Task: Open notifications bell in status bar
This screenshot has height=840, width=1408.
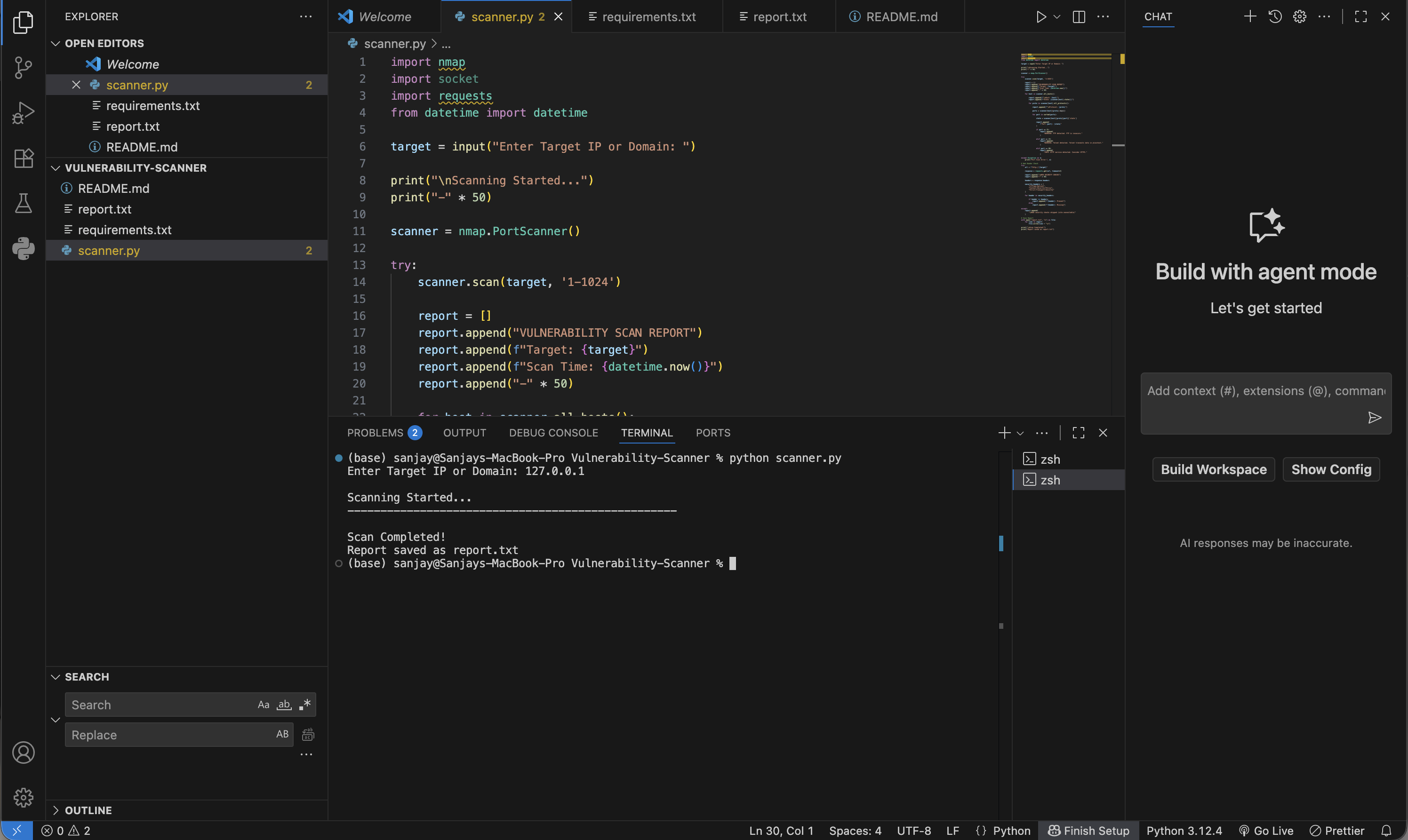Action: (x=1386, y=831)
